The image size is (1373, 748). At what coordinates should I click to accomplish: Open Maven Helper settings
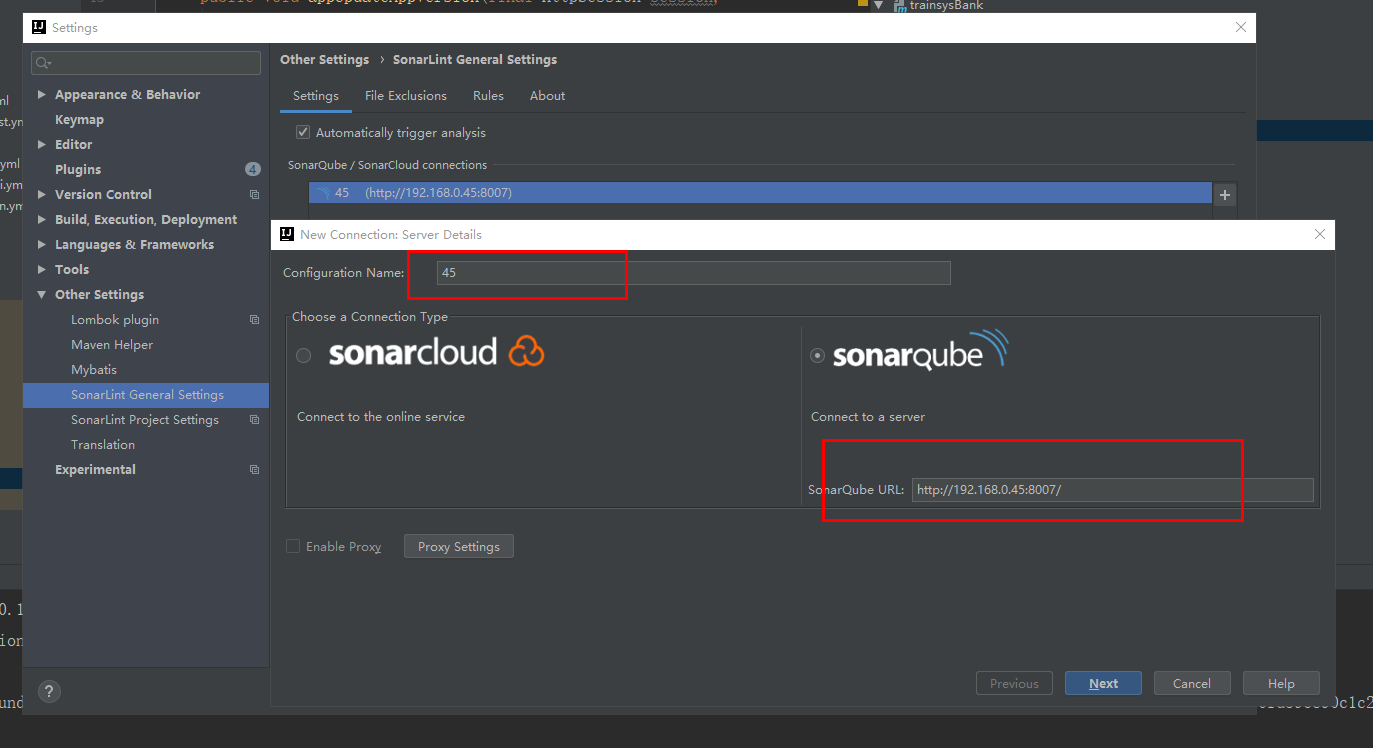[112, 345]
